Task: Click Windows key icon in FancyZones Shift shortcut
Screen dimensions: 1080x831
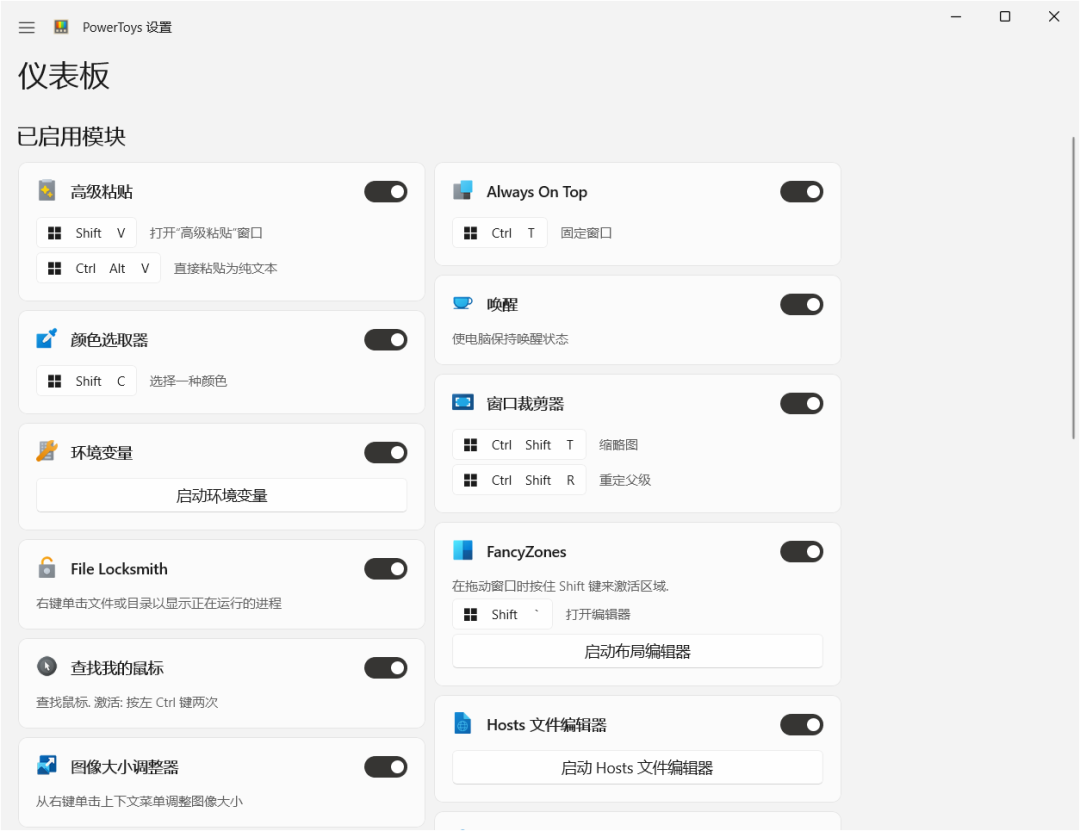Action: click(x=470, y=615)
